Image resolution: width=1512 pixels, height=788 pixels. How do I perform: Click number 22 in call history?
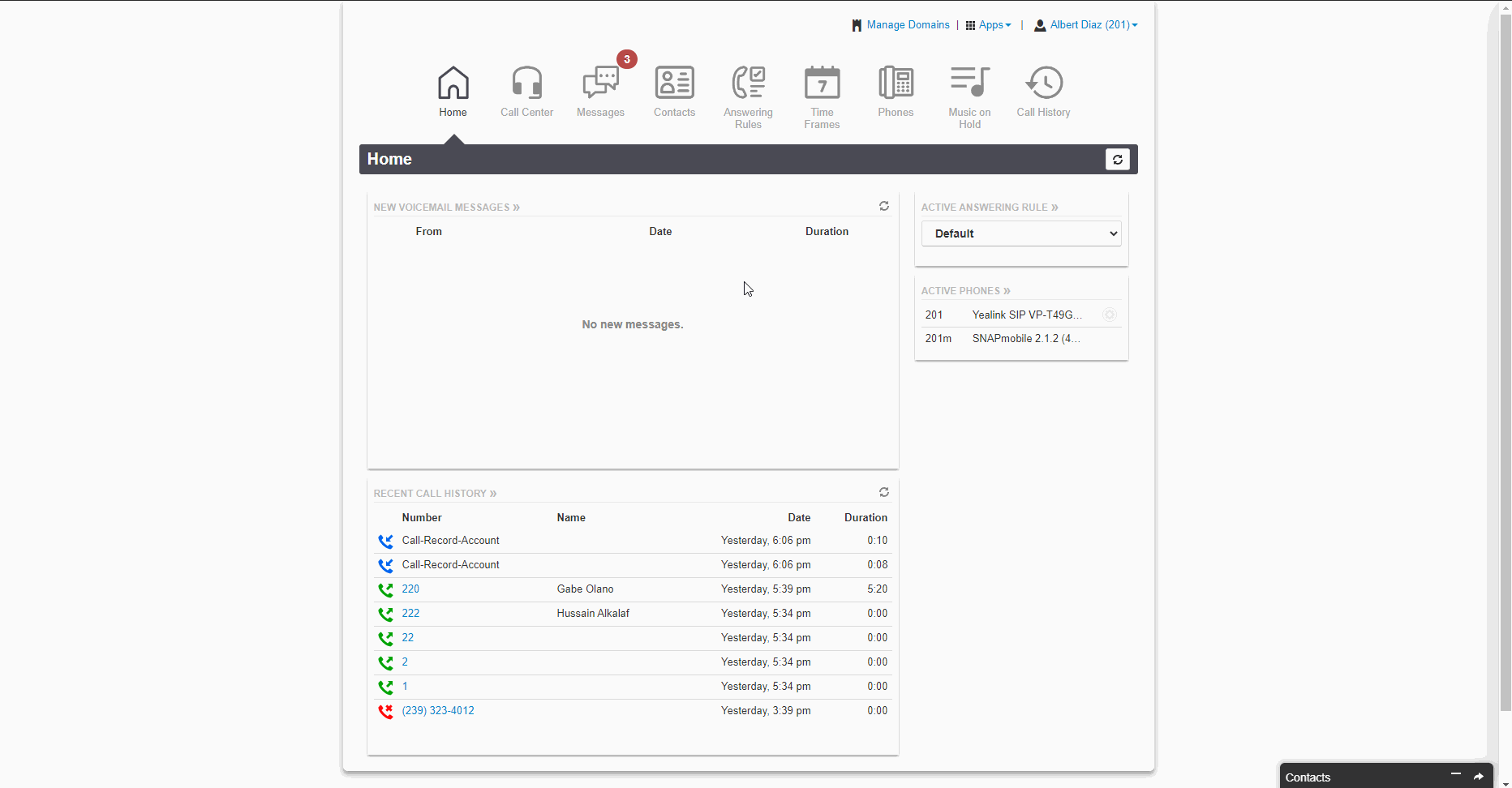pos(407,638)
